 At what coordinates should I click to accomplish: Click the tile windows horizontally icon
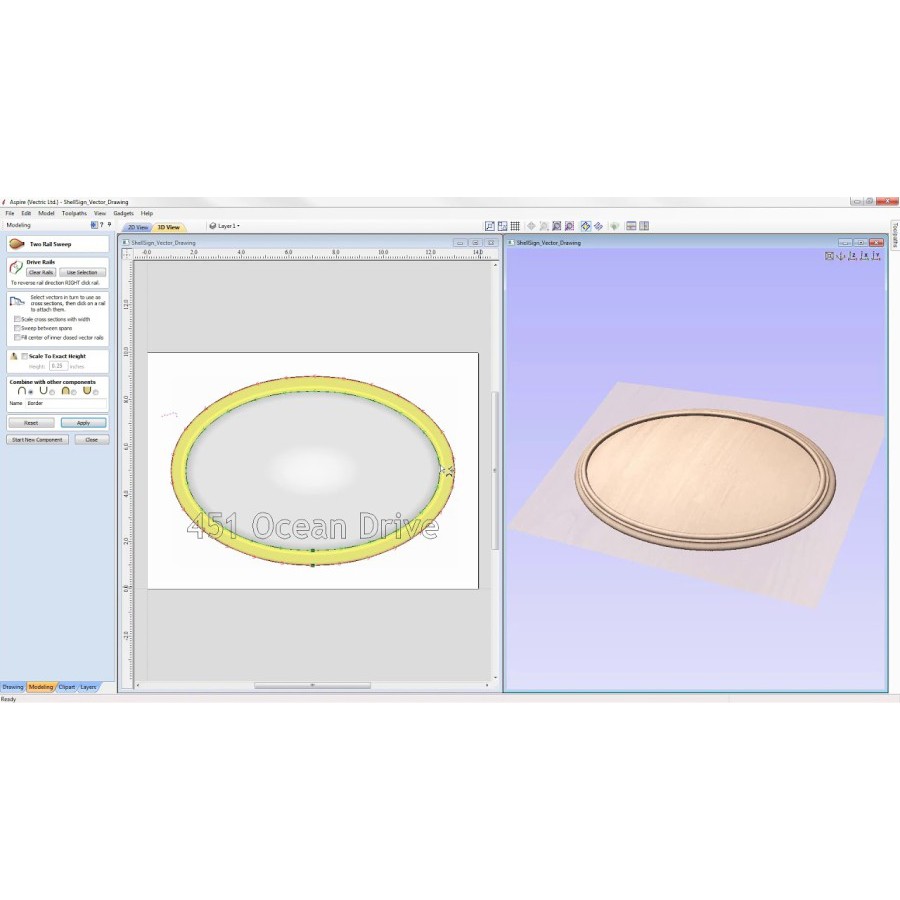[x=631, y=226]
